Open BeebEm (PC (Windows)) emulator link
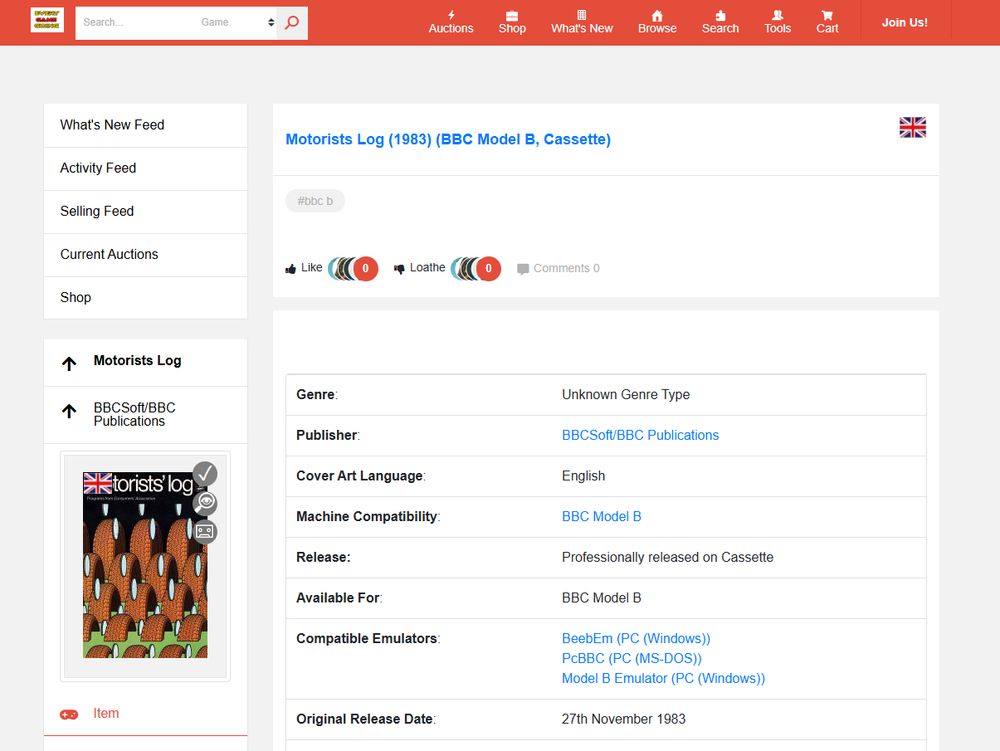The height and width of the screenshot is (751, 1000). pos(636,639)
